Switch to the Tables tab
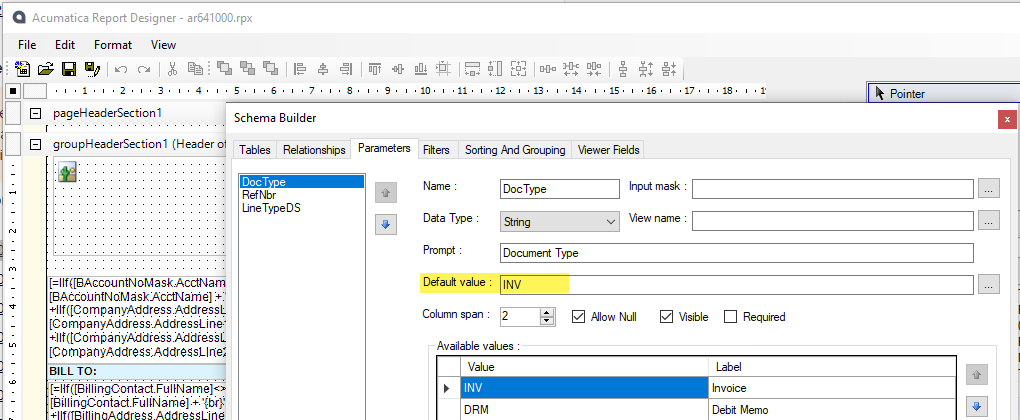The image size is (1020, 420). (x=254, y=150)
